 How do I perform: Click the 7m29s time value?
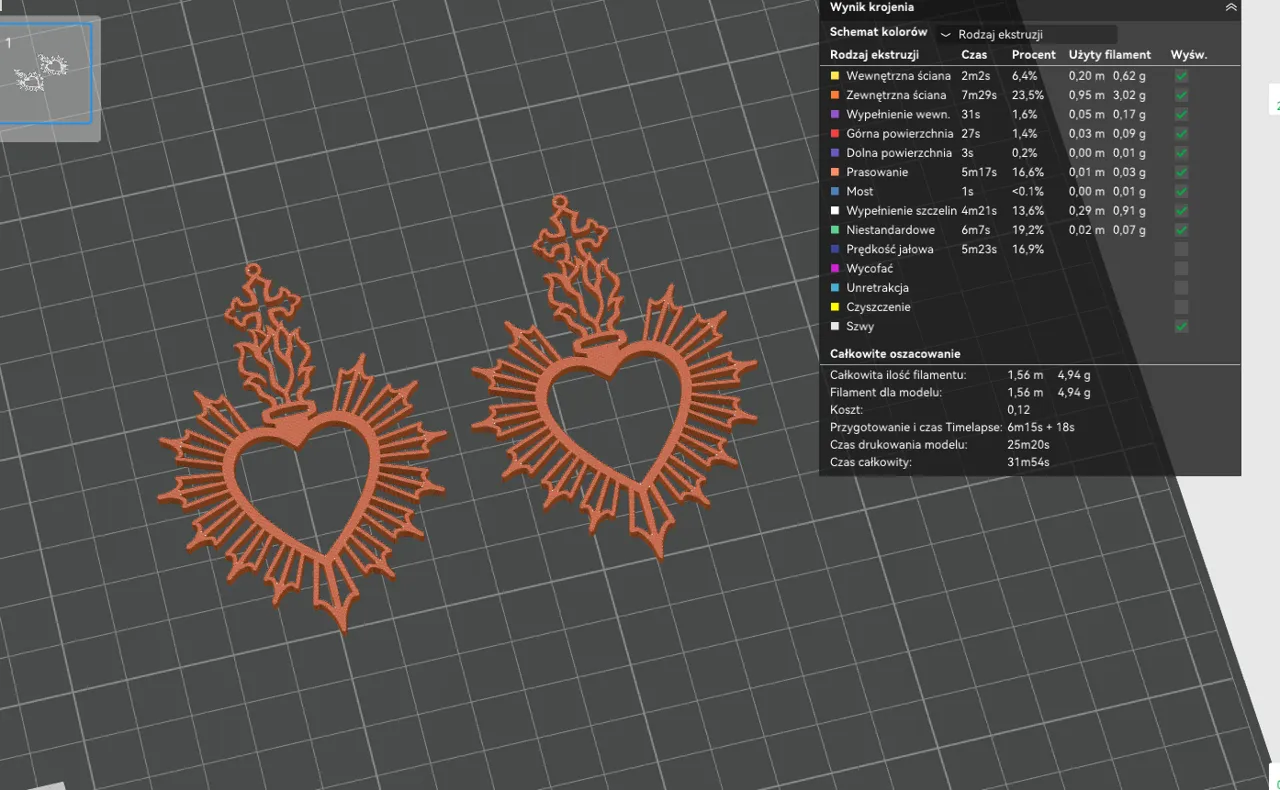point(978,95)
